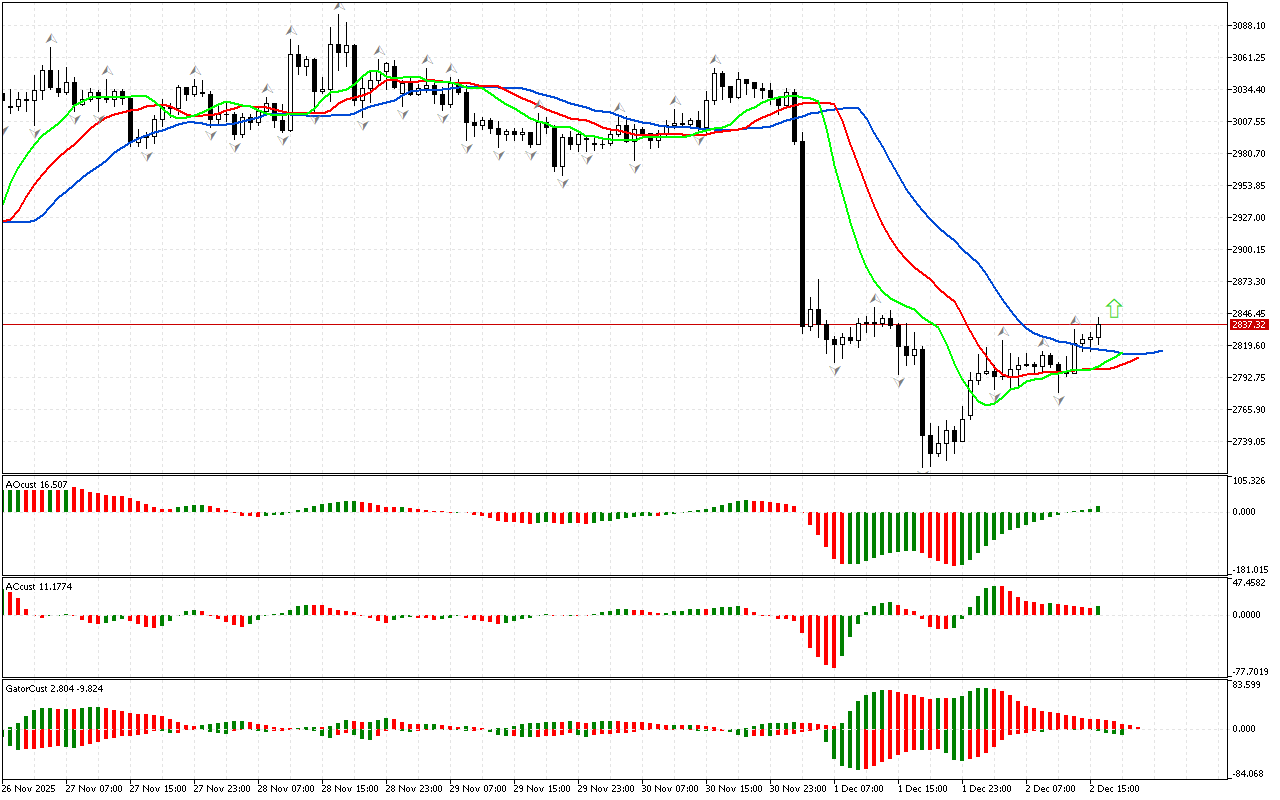This screenshot has height=800, width=1280.
Task: Click the AOcust indicator label
Action: click(x=37, y=485)
